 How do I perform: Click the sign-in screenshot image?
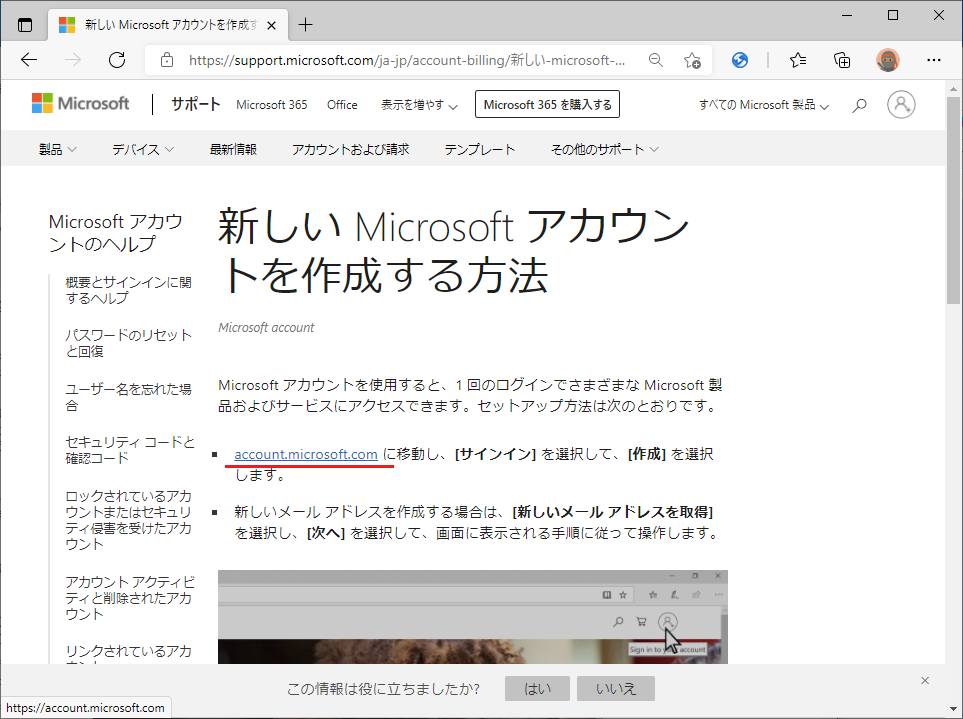[473, 617]
